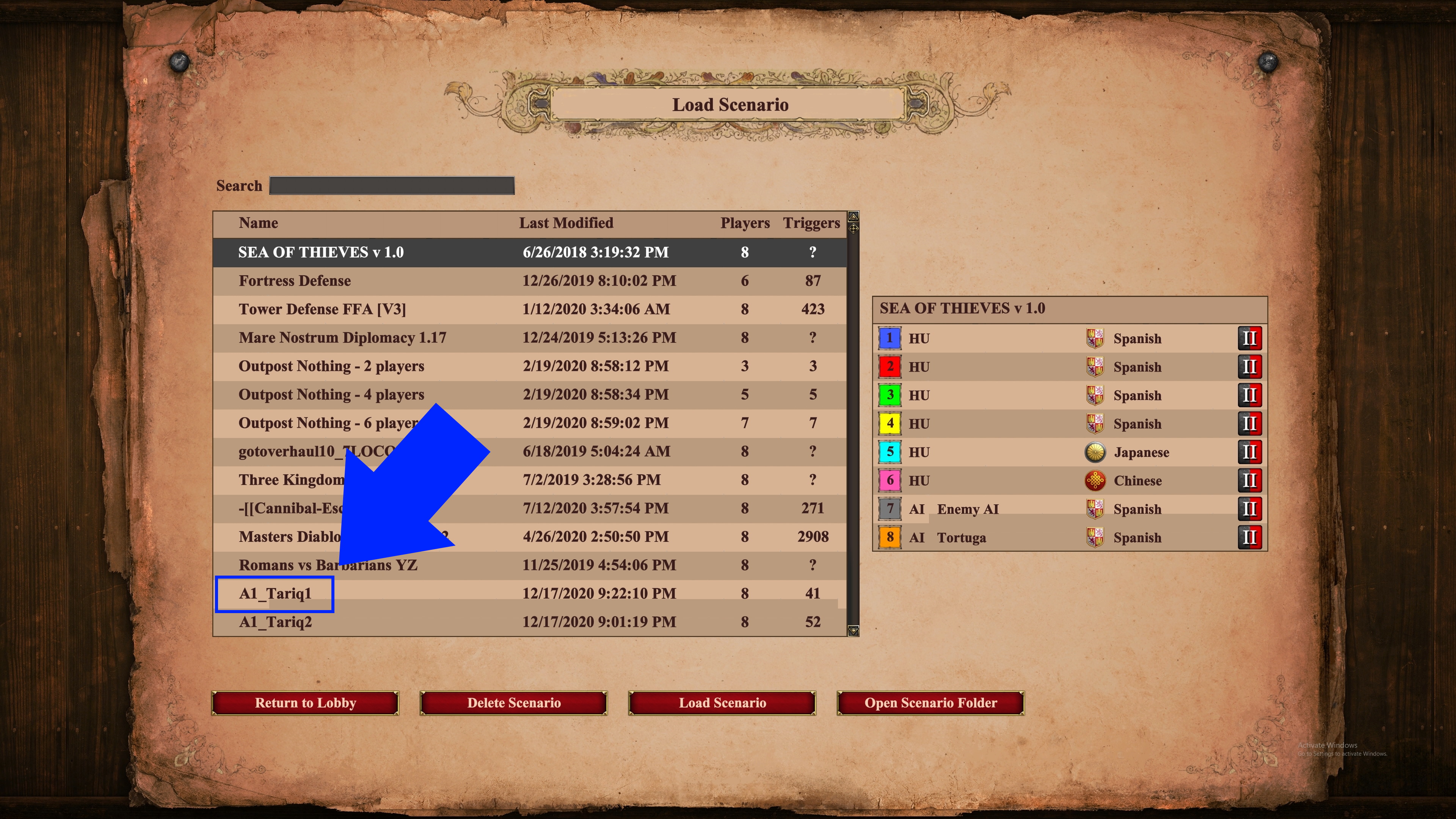Screen dimensions: 1456x819
Task: Click the scroll-down arrow of the scenario list
Action: 854,631
